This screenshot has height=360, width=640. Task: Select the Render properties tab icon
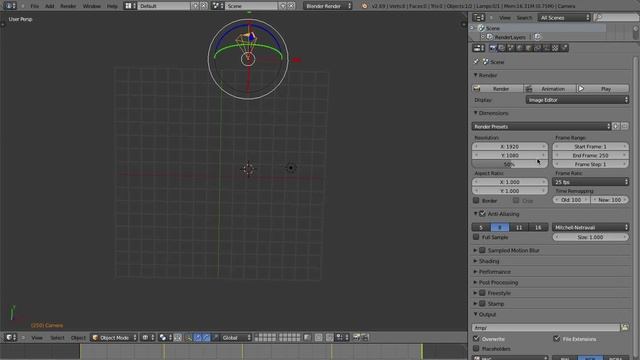pos(493,48)
